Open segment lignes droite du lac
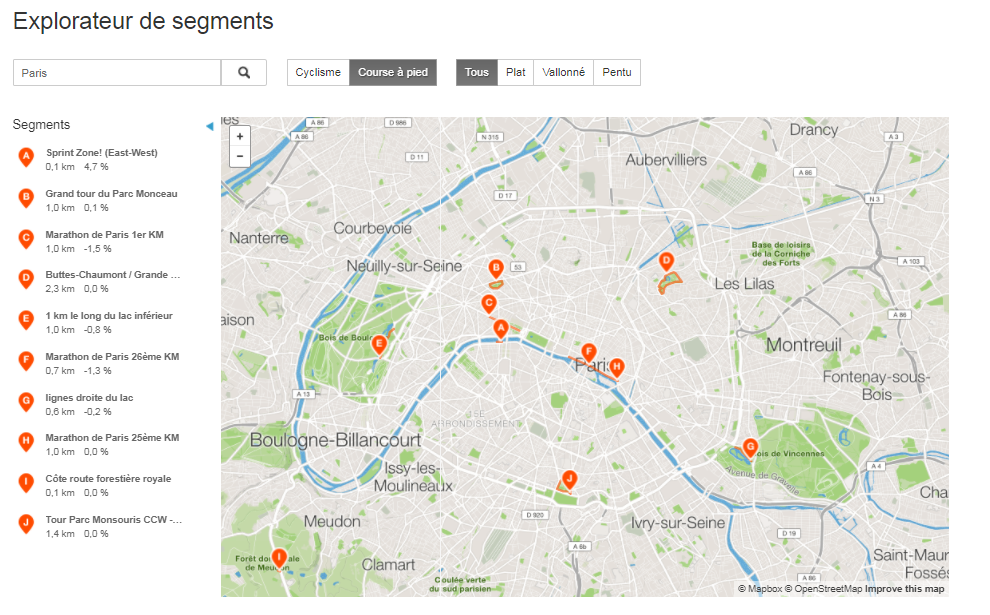The image size is (990, 615). click(x=89, y=398)
